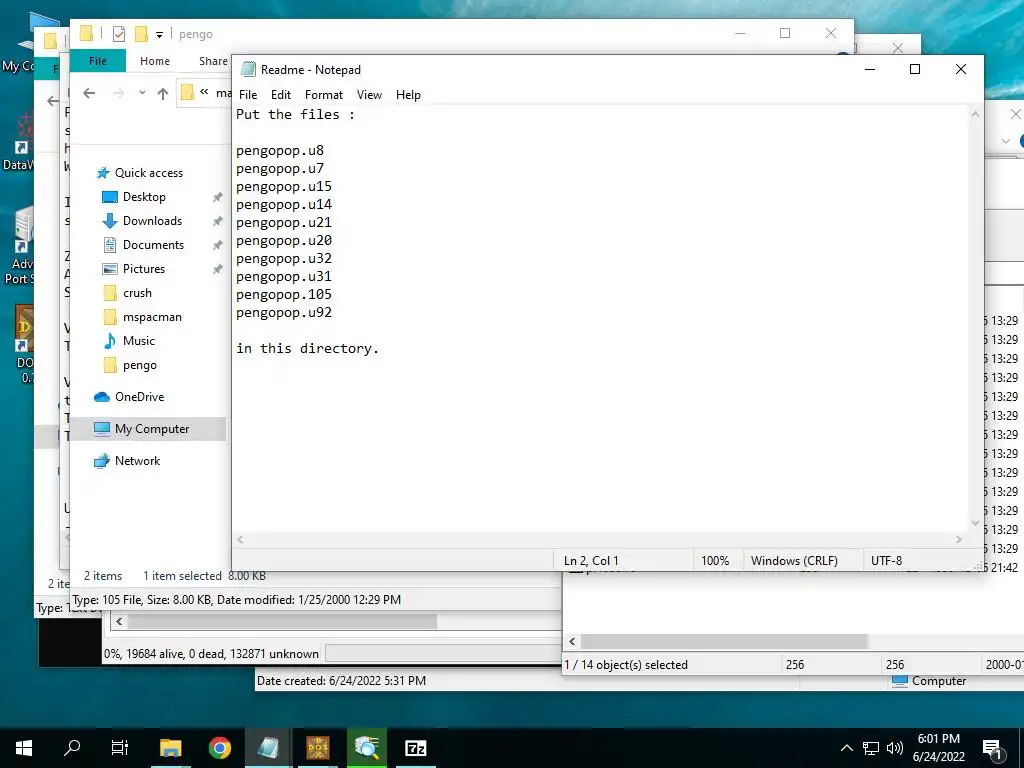Click the volume speaker icon in tray

895,748
